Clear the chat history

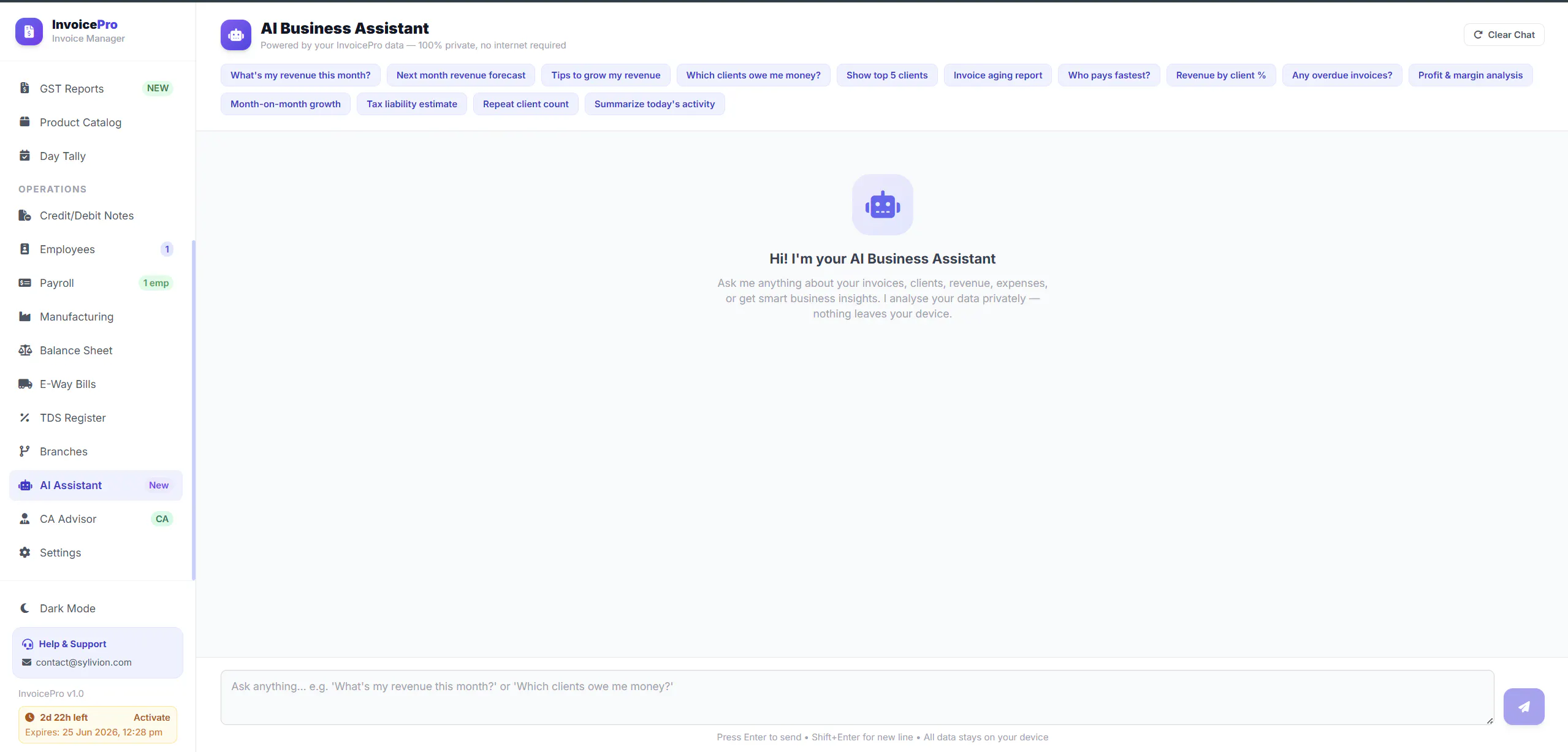click(1504, 34)
